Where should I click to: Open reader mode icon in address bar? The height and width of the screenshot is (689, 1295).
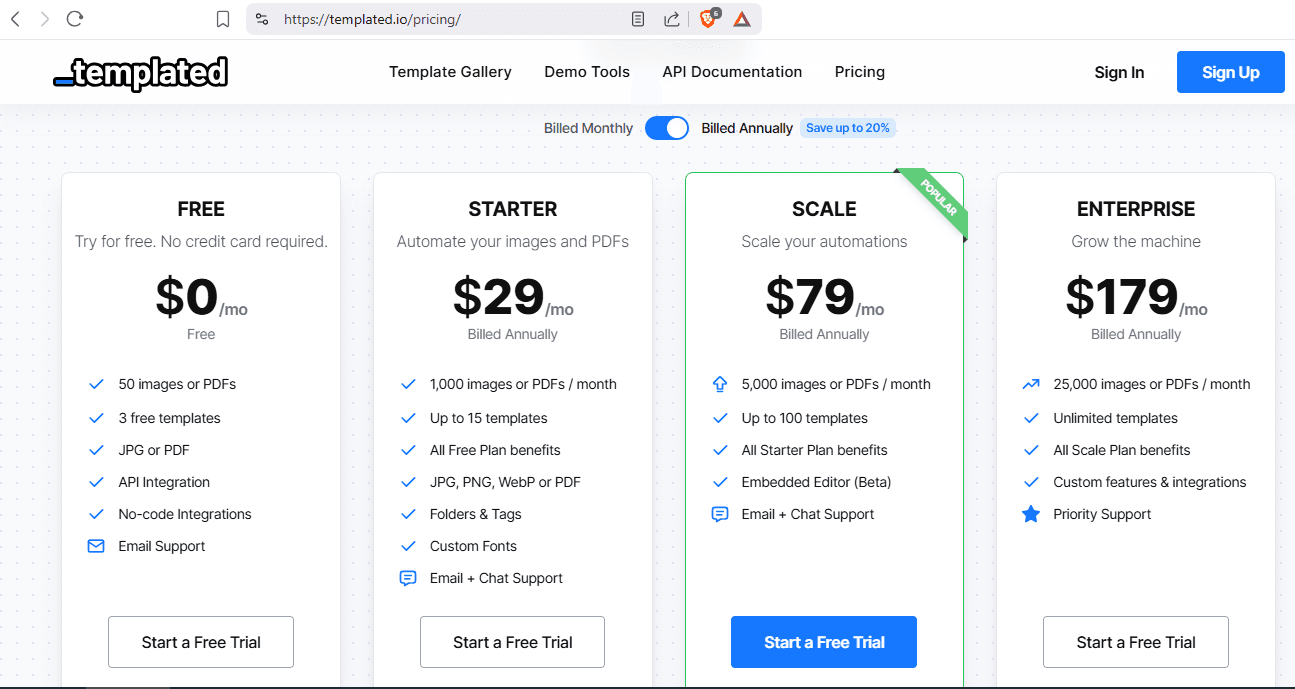(x=638, y=19)
